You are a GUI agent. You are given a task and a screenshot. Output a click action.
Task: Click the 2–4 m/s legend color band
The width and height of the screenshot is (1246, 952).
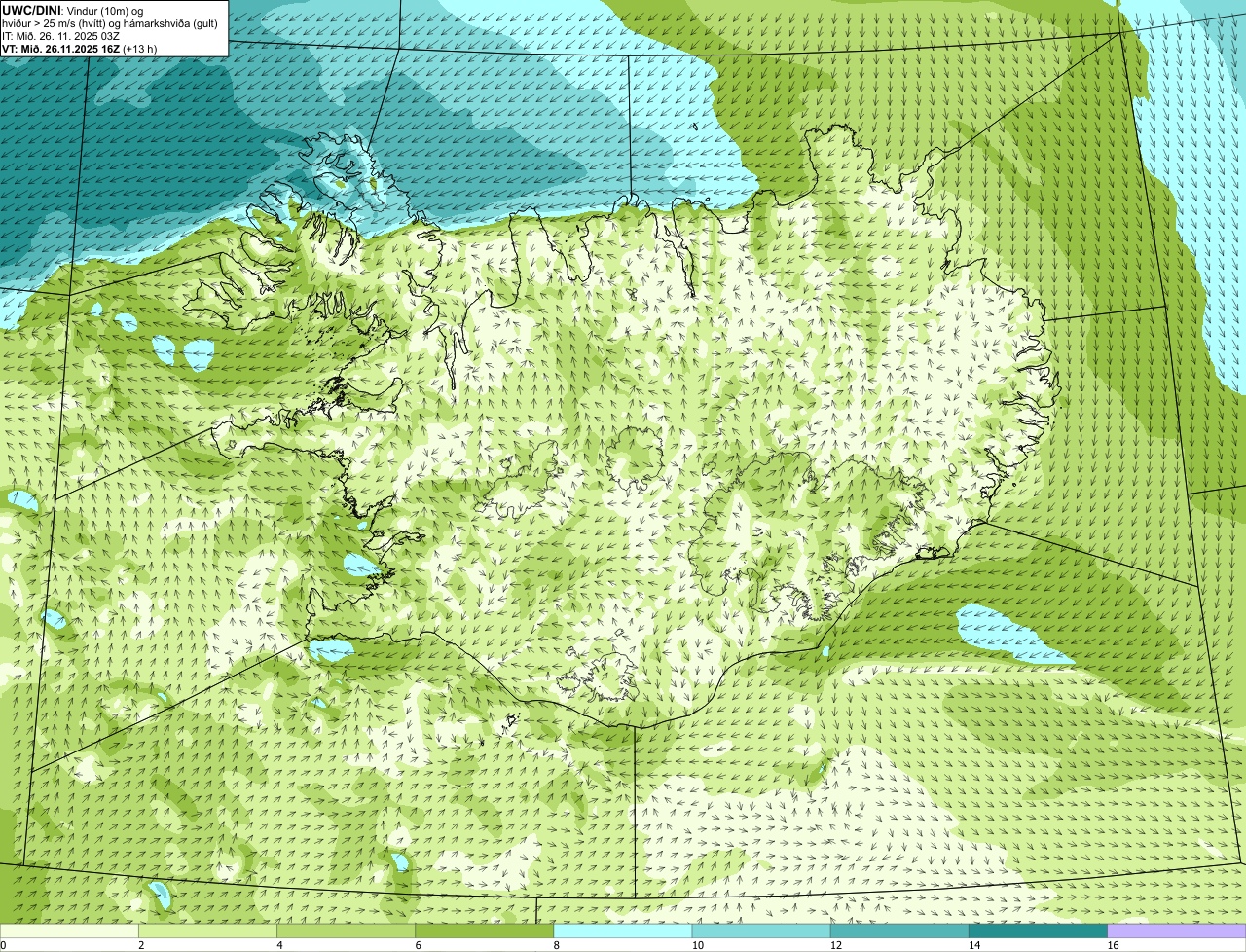click(207, 931)
